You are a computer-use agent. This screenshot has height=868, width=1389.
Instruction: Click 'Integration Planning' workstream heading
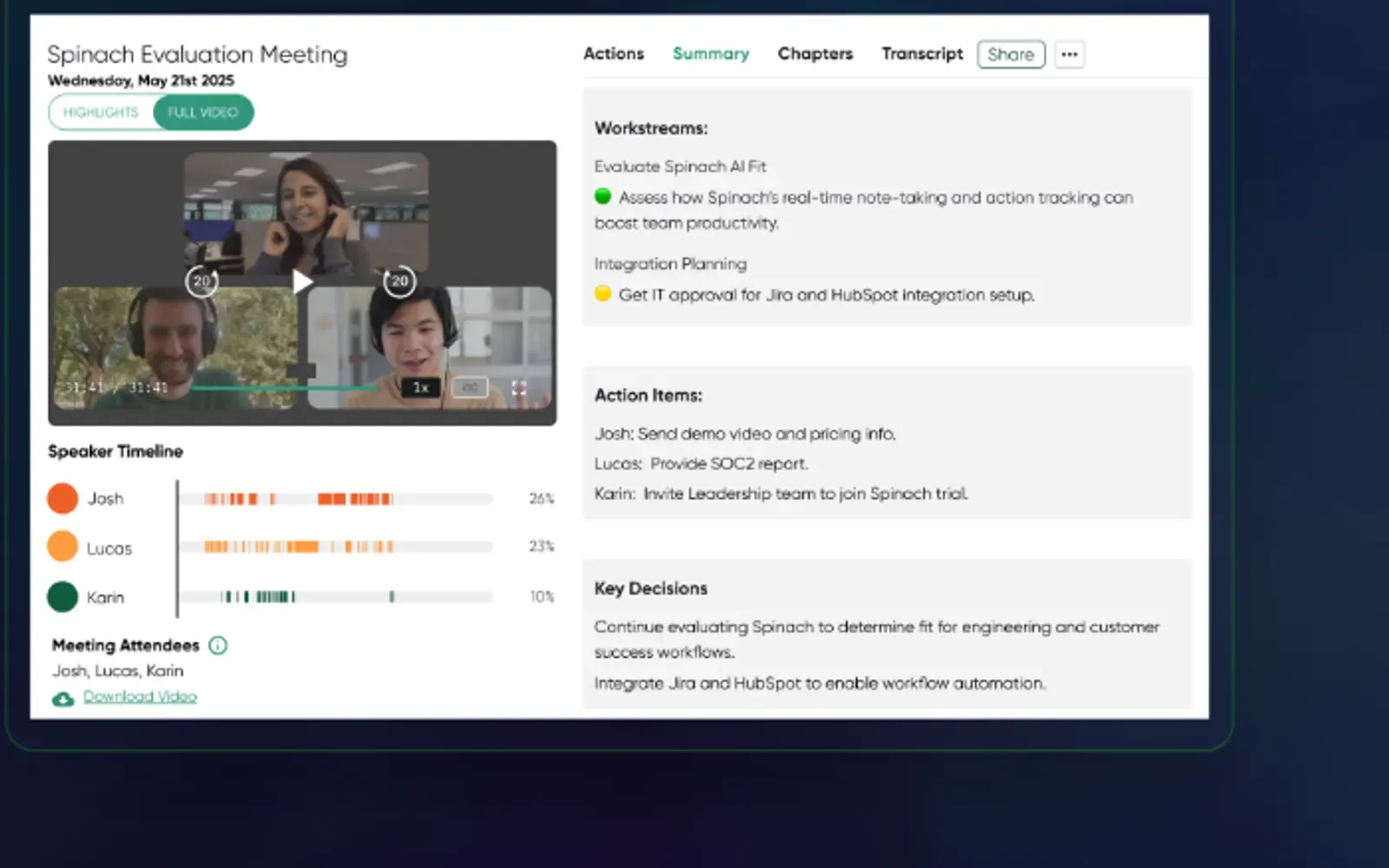point(670,263)
